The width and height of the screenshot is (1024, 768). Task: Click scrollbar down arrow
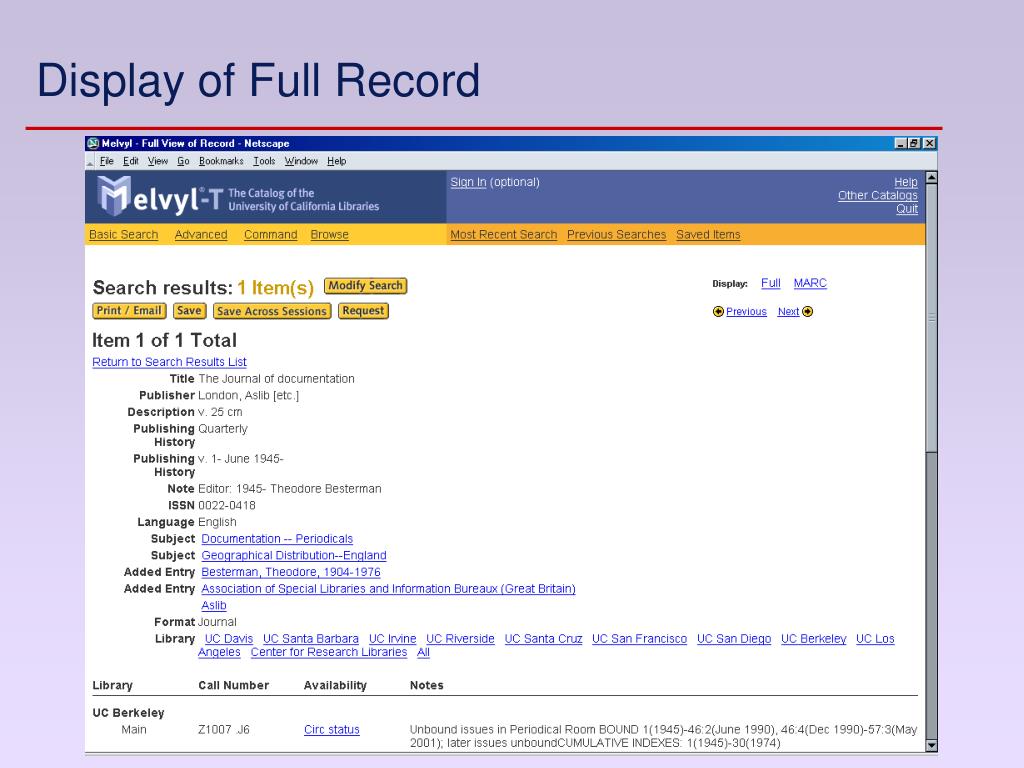coord(932,744)
